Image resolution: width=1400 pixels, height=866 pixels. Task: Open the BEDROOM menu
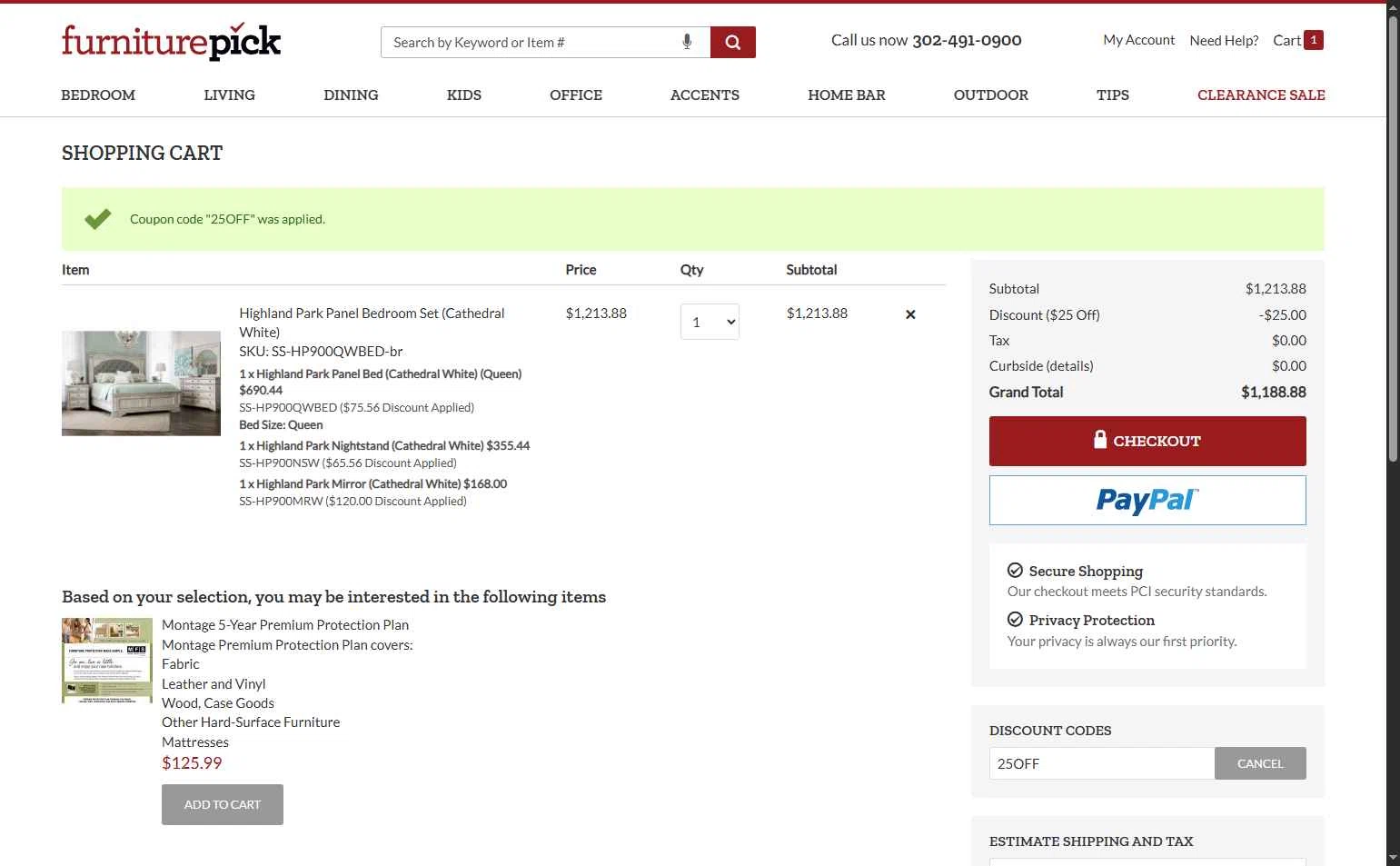tap(98, 95)
